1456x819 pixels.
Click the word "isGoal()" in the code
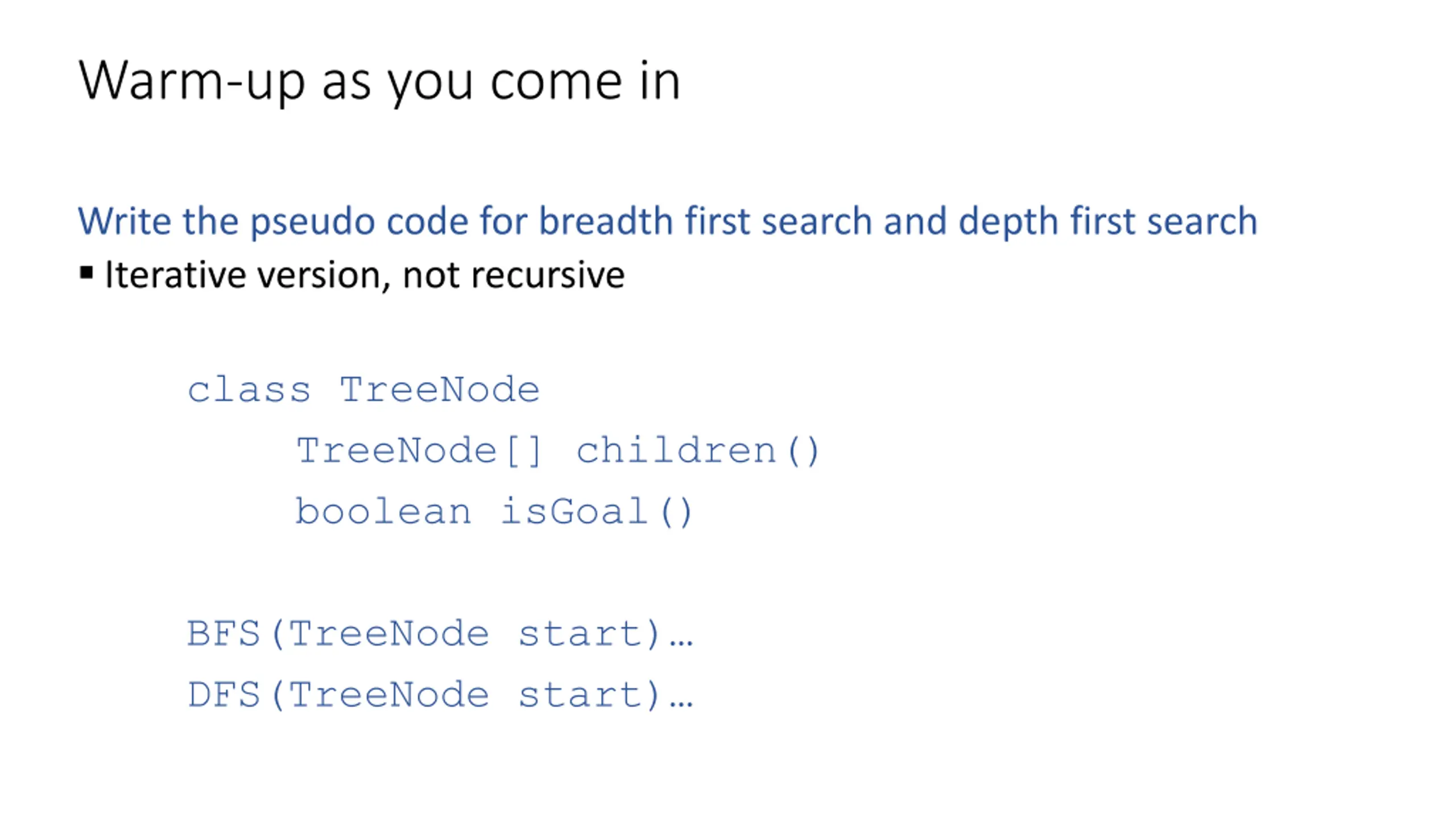pos(597,512)
